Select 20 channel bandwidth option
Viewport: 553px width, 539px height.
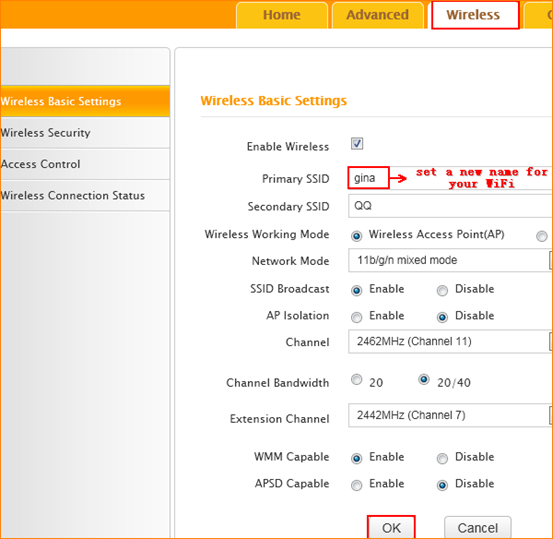[357, 380]
